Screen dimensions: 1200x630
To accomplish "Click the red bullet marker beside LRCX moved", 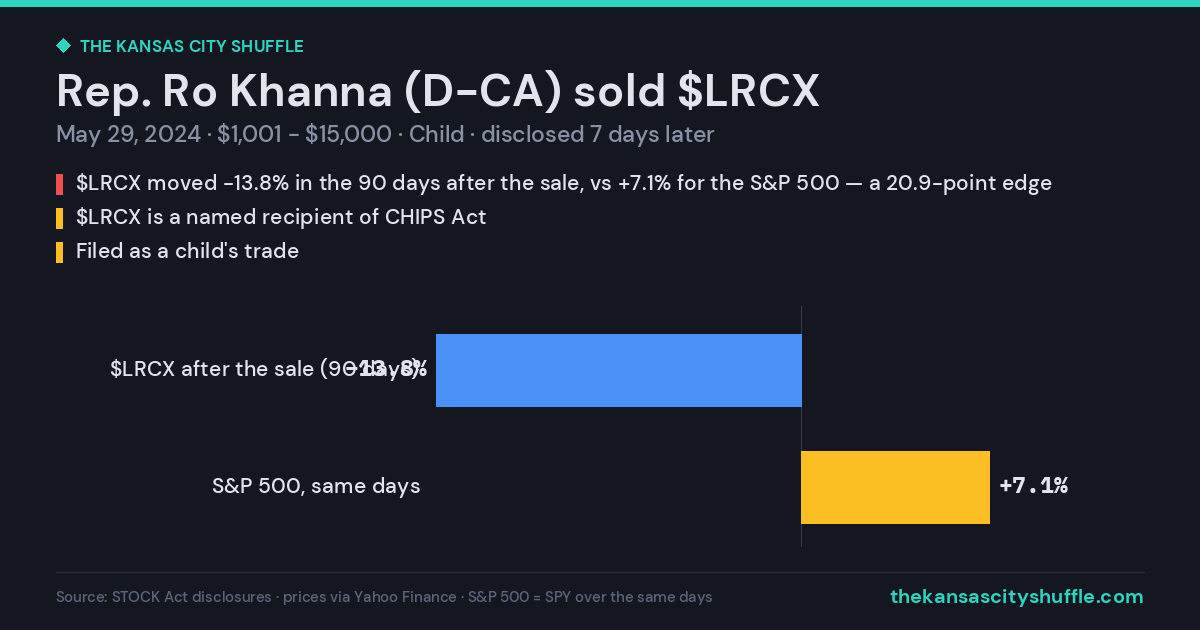I will coord(59,184).
